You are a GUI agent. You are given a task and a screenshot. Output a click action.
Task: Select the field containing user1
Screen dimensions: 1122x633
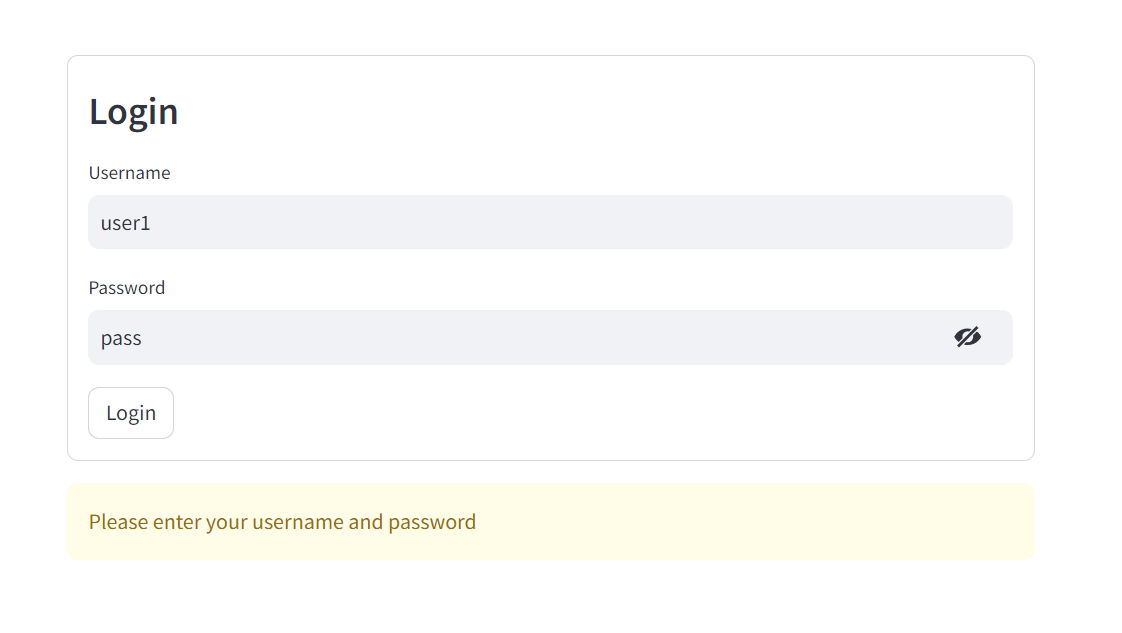click(550, 222)
